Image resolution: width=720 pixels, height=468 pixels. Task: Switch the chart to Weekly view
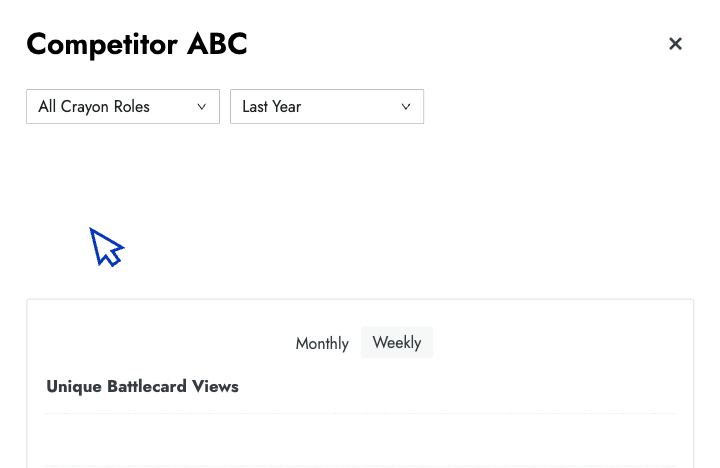tap(396, 342)
